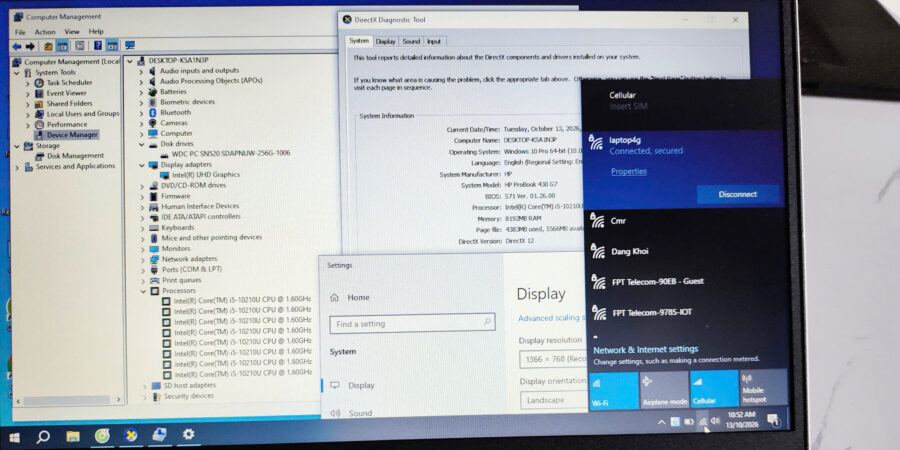Expand the Network adapters category arrow

(142, 259)
